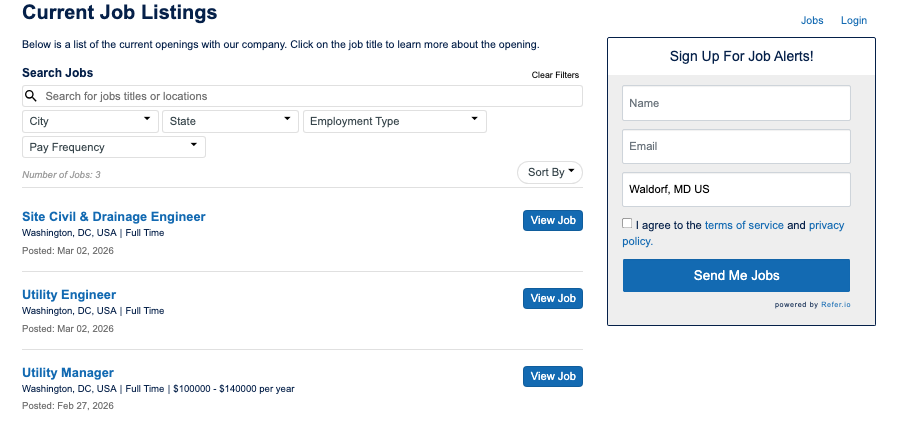
Task: Click Clear Filters link
Action: tap(554, 75)
